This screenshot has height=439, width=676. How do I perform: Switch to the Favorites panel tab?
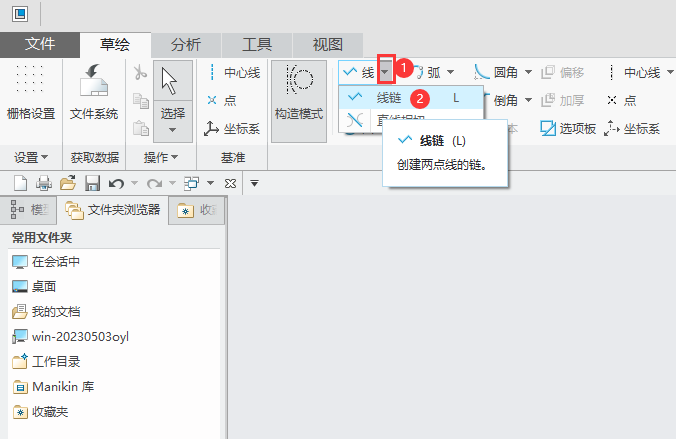point(197,210)
